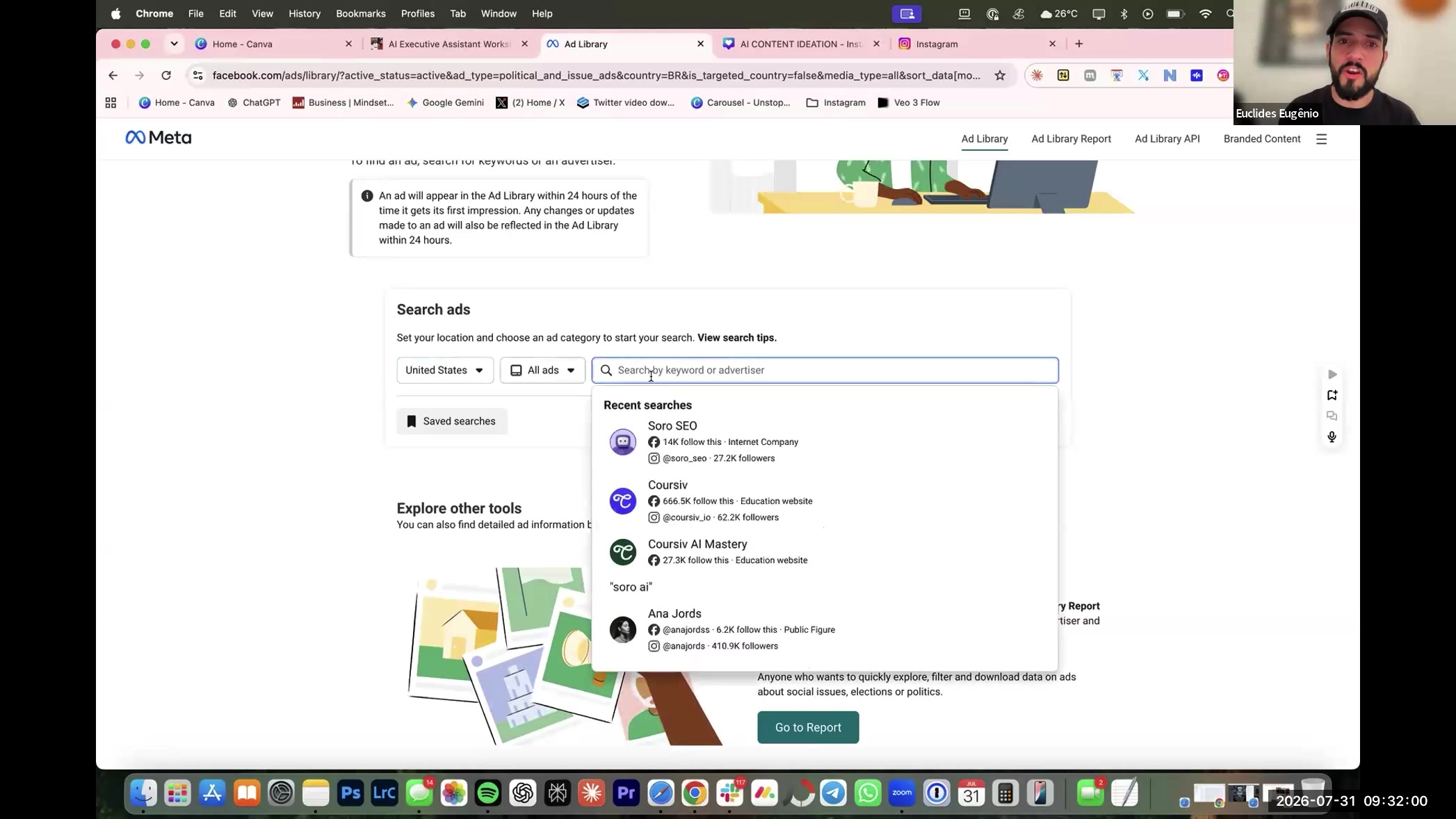Reload the Ad Library page
This screenshot has width=1456, height=819.
pos(166,75)
